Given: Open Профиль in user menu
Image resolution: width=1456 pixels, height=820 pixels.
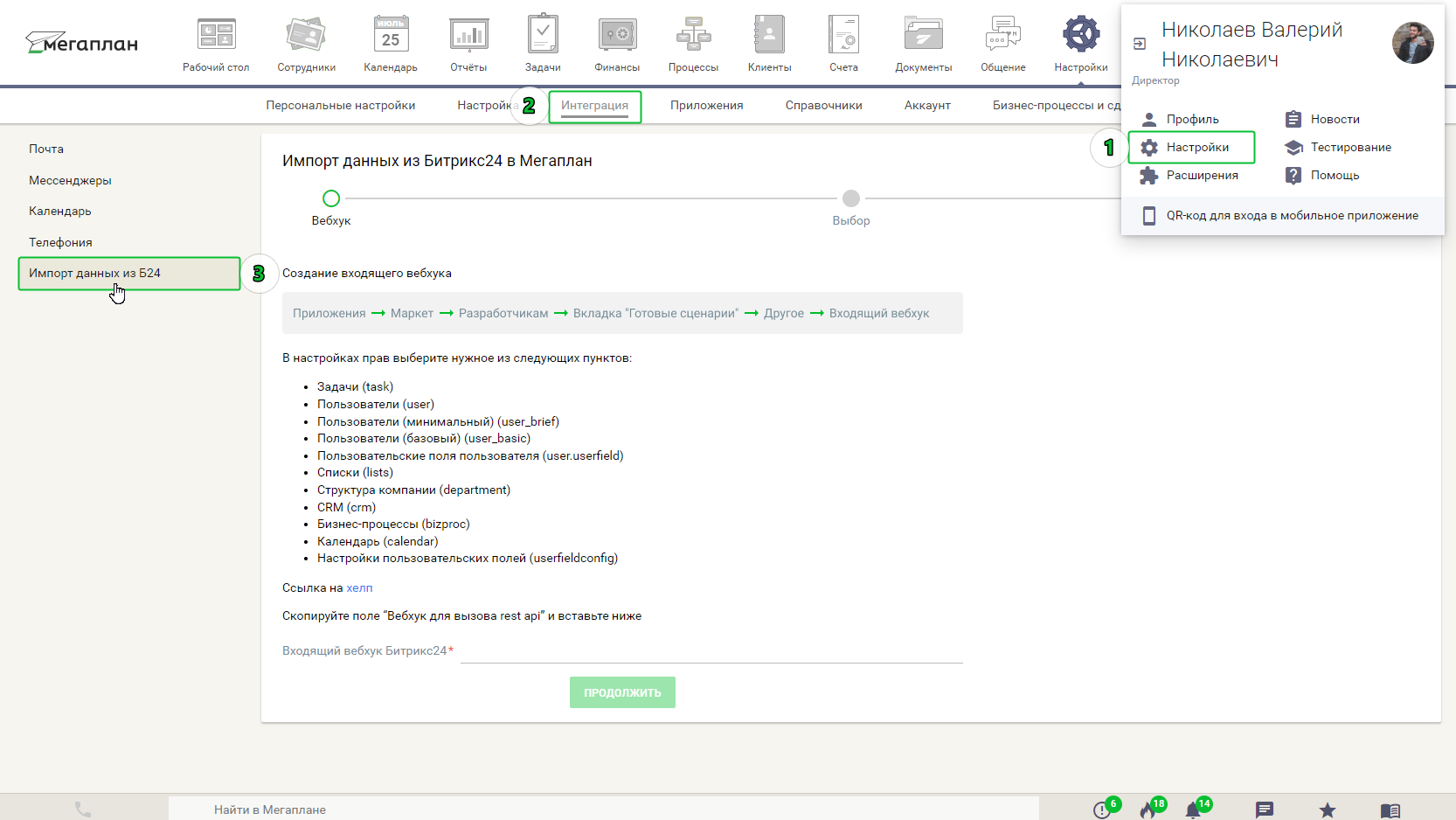Looking at the screenshot, I should pyautogui.click(x=1192, y=119).
